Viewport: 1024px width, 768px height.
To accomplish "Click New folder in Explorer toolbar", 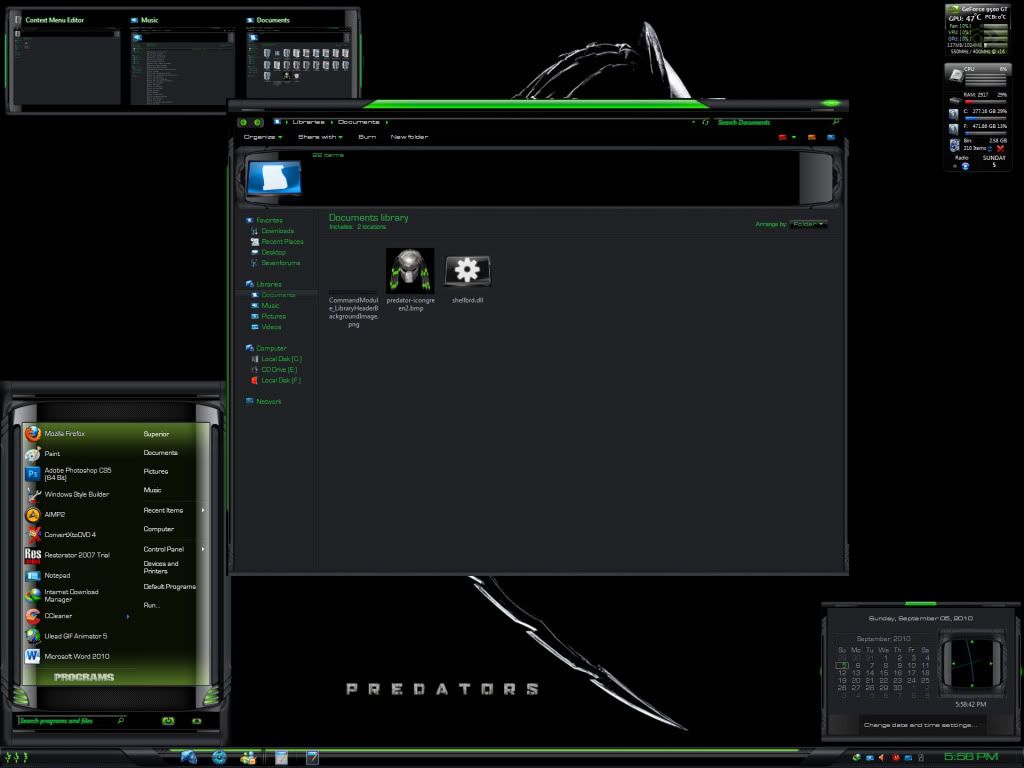I will point(409,137).
